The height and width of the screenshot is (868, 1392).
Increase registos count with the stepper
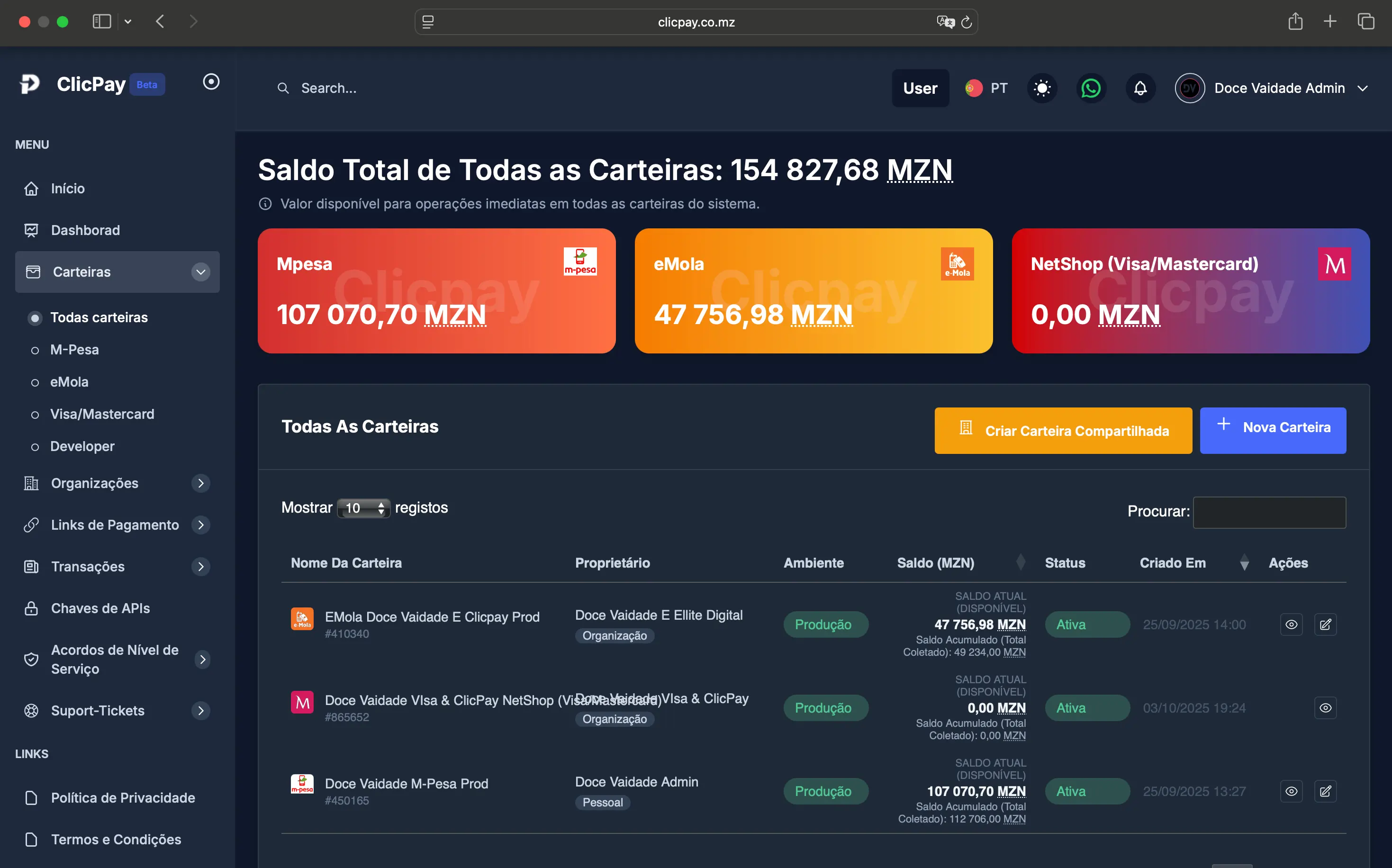(380, 504)
